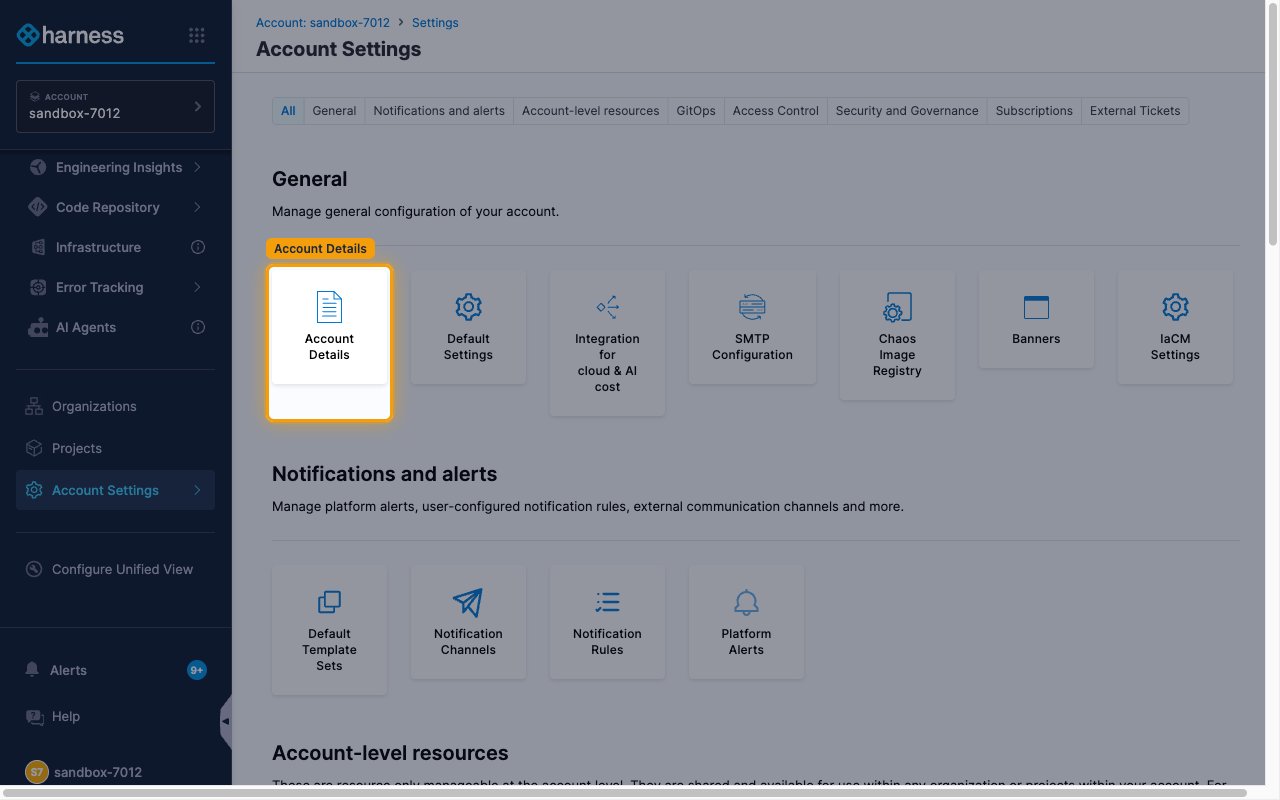The height and width of the screenshot is (800, 1280).
Task: Open Configure Unified View
Action: 115,569
